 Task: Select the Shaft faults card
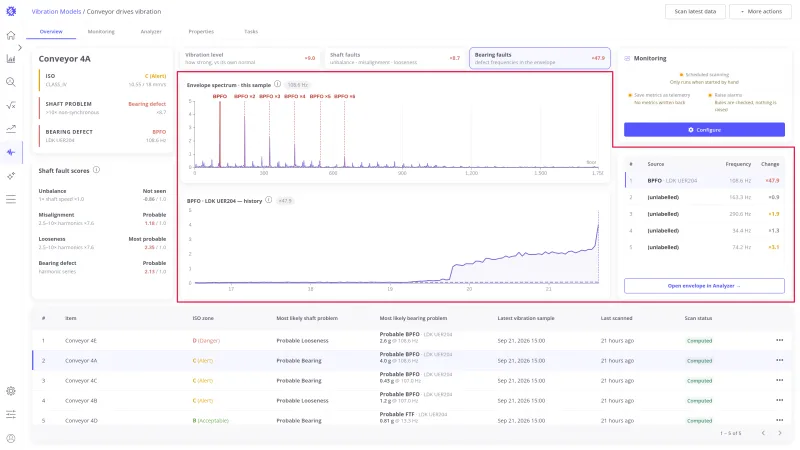tap(394, 58)
